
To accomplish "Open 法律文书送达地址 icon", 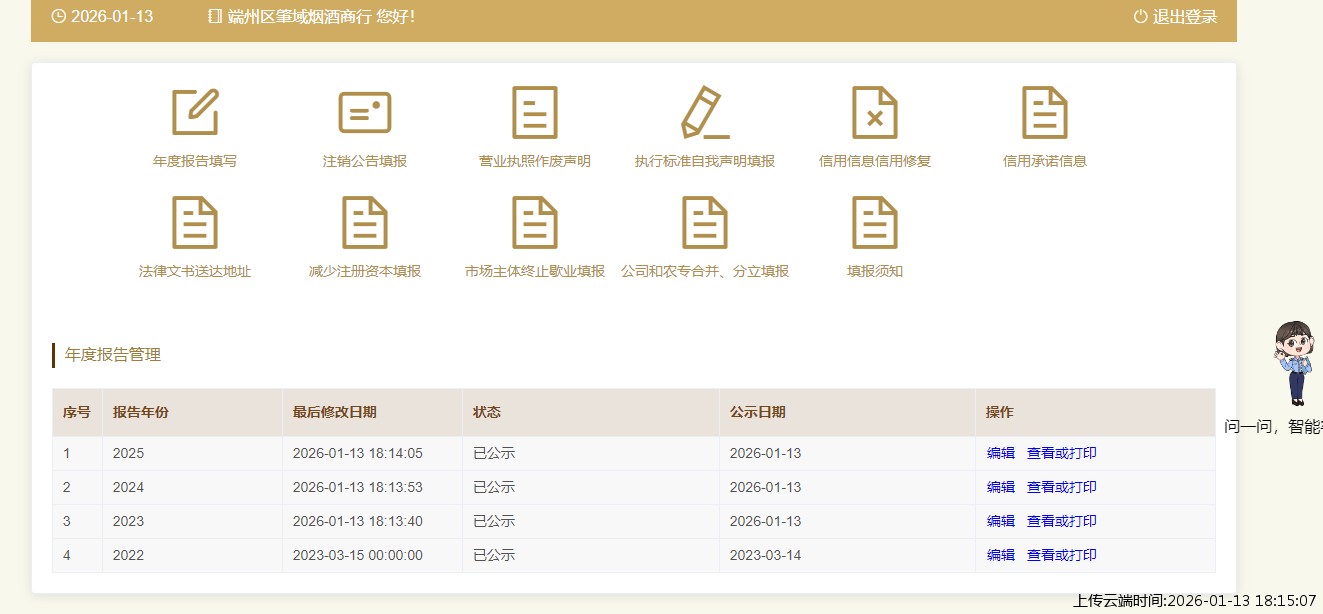I will coord(195,222).
